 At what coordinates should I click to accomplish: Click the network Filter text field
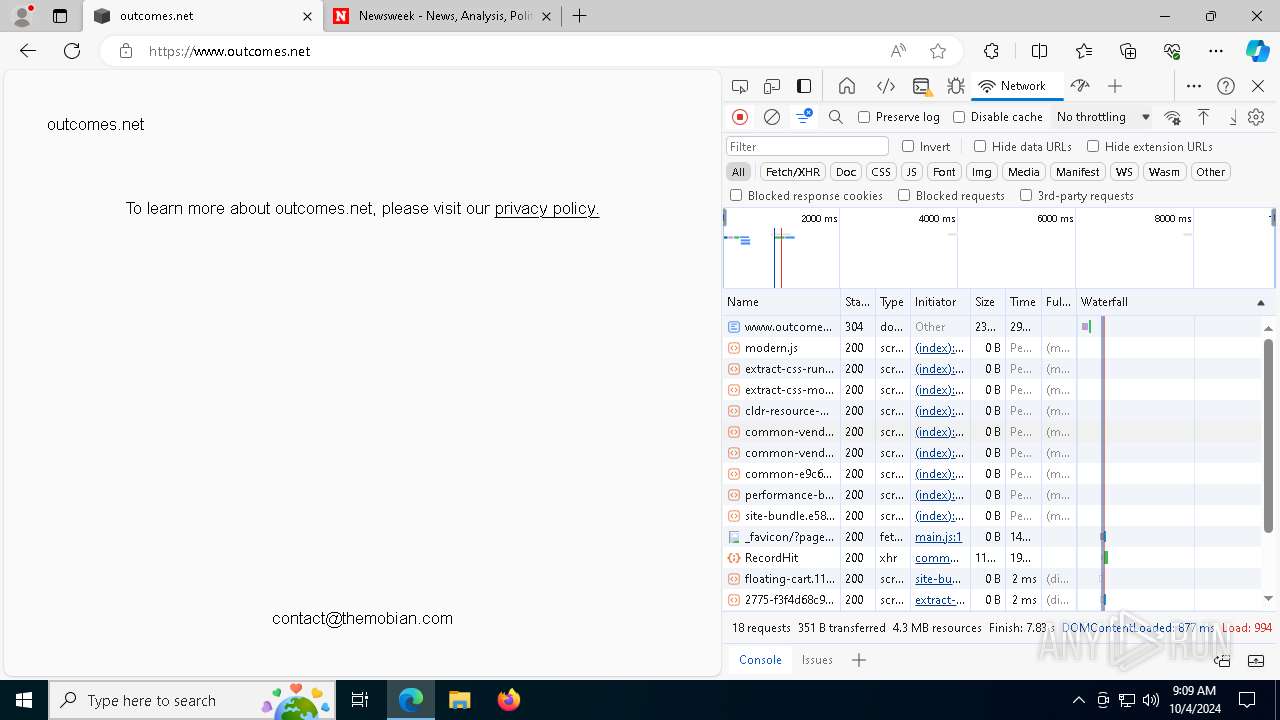807,146
